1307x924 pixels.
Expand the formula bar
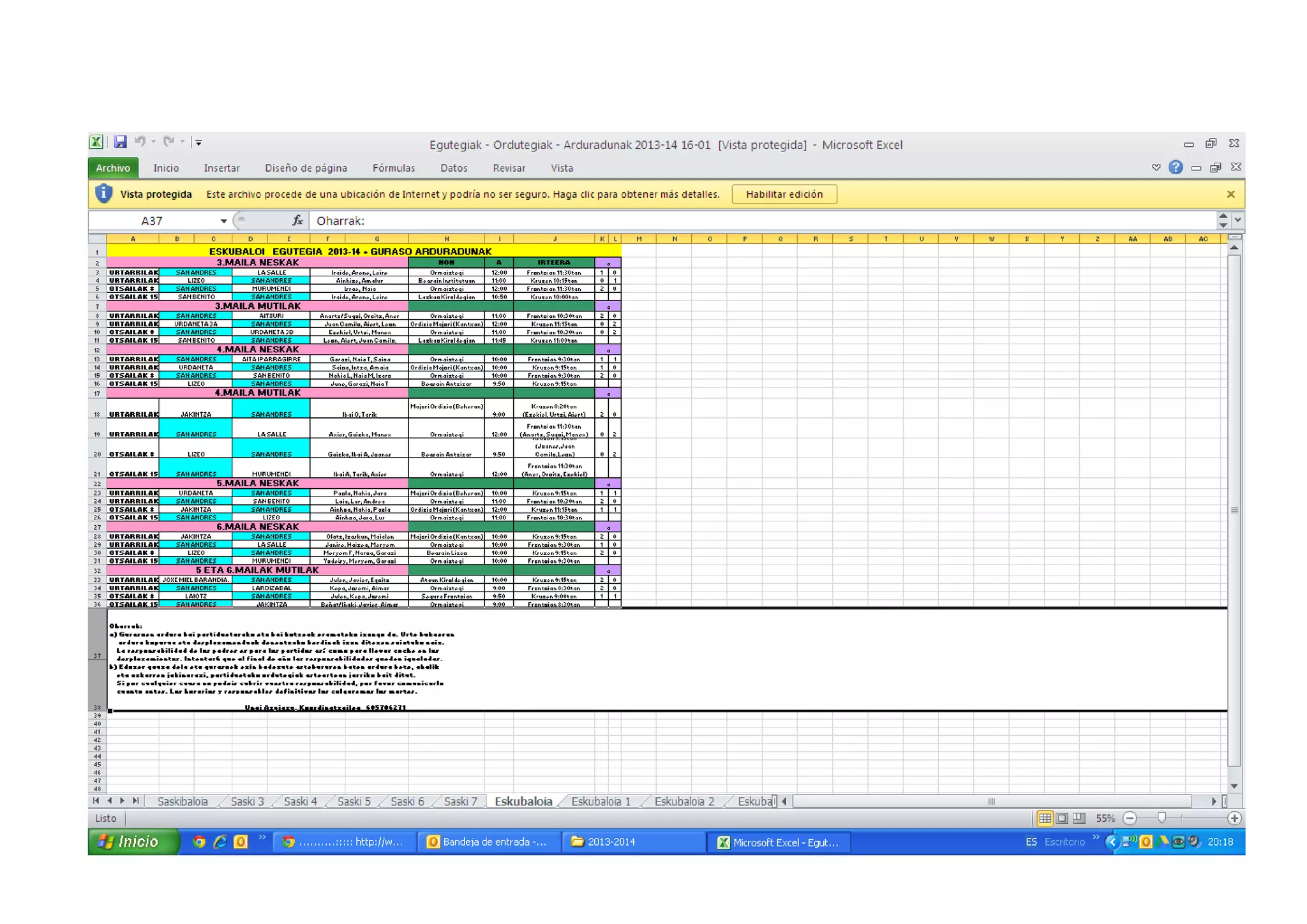1237,220
